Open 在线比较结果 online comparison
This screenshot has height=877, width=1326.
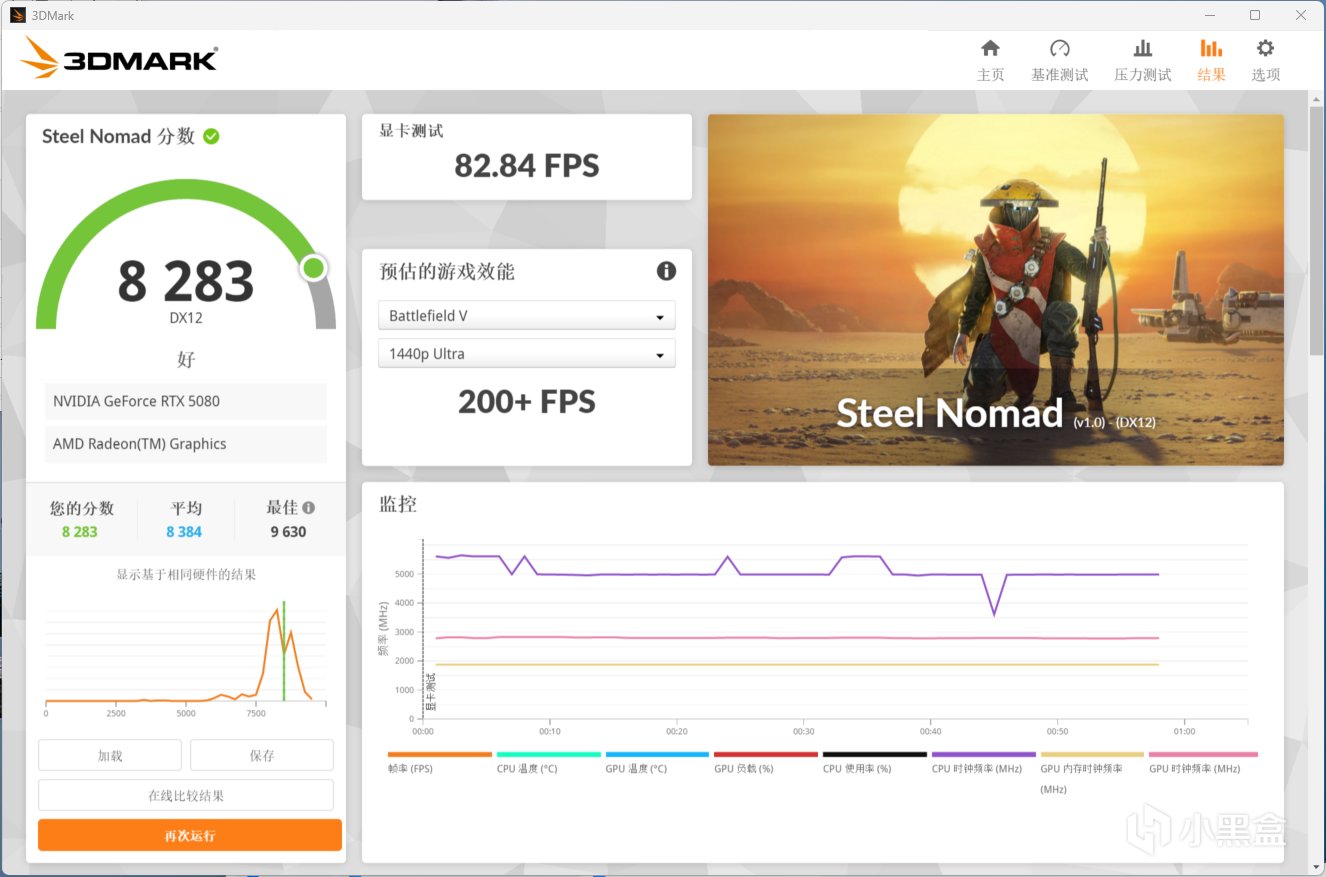[186, 795]
